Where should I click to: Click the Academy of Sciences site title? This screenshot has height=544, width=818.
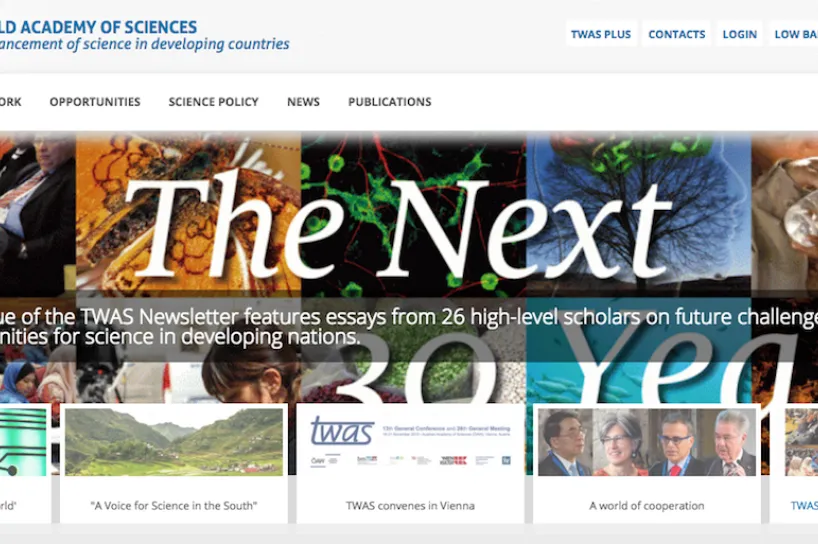pos(99,27)
